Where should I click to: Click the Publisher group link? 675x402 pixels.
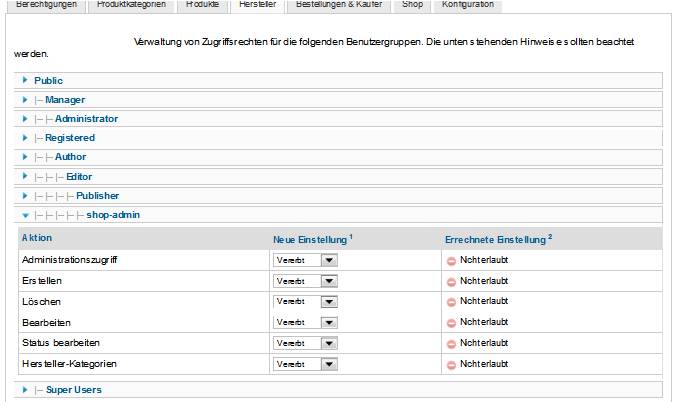click(97, 196)
